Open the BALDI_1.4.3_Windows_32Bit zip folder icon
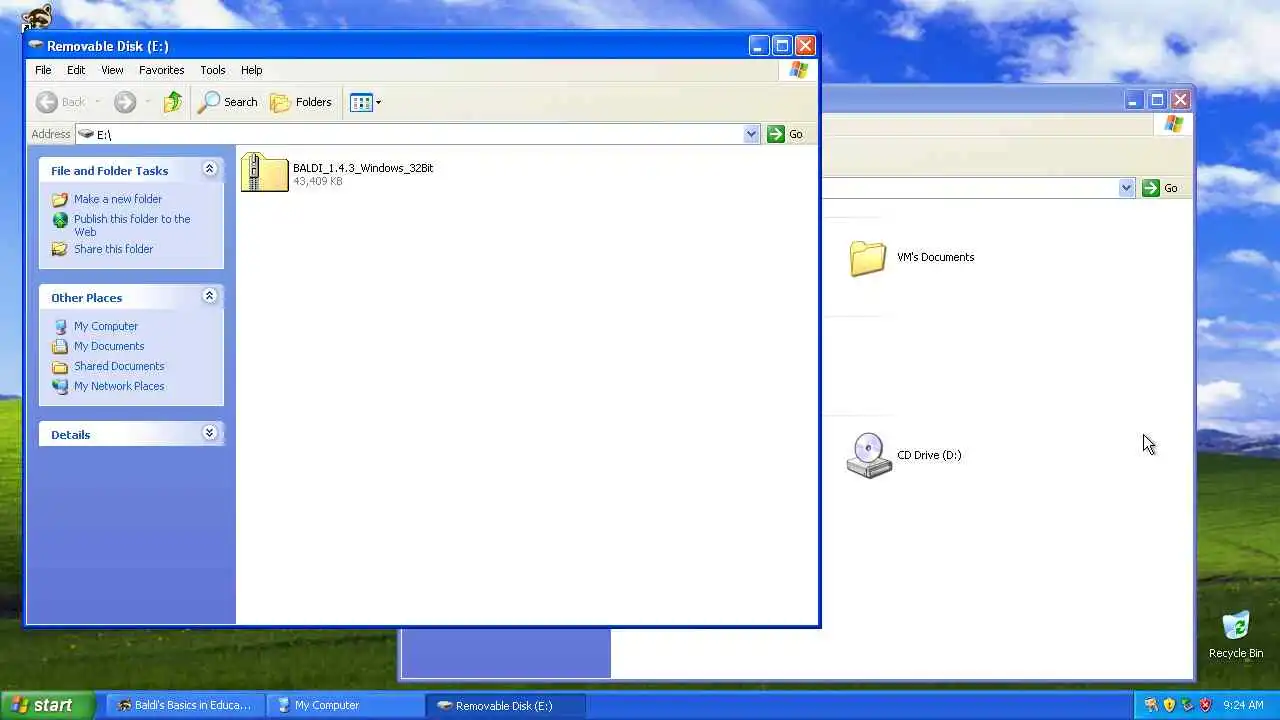Screen dimensions: 1280x720 tap(264, 172)
